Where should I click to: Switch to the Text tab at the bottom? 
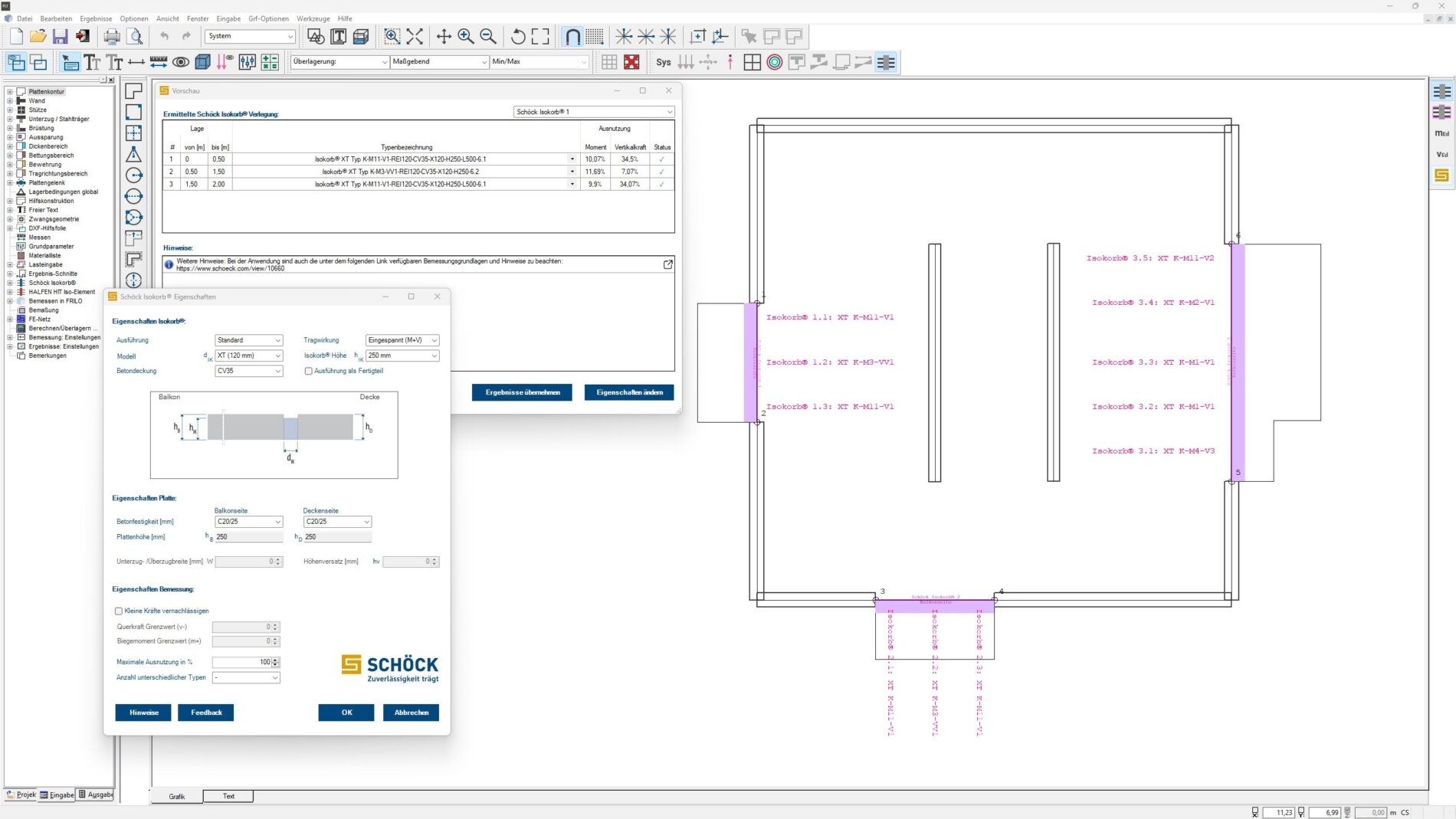228,796
